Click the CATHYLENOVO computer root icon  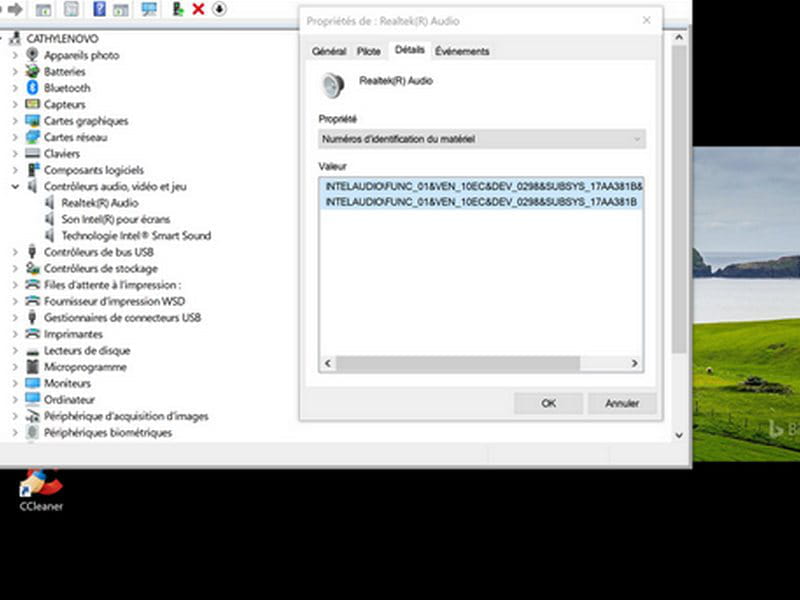[15, 38]
